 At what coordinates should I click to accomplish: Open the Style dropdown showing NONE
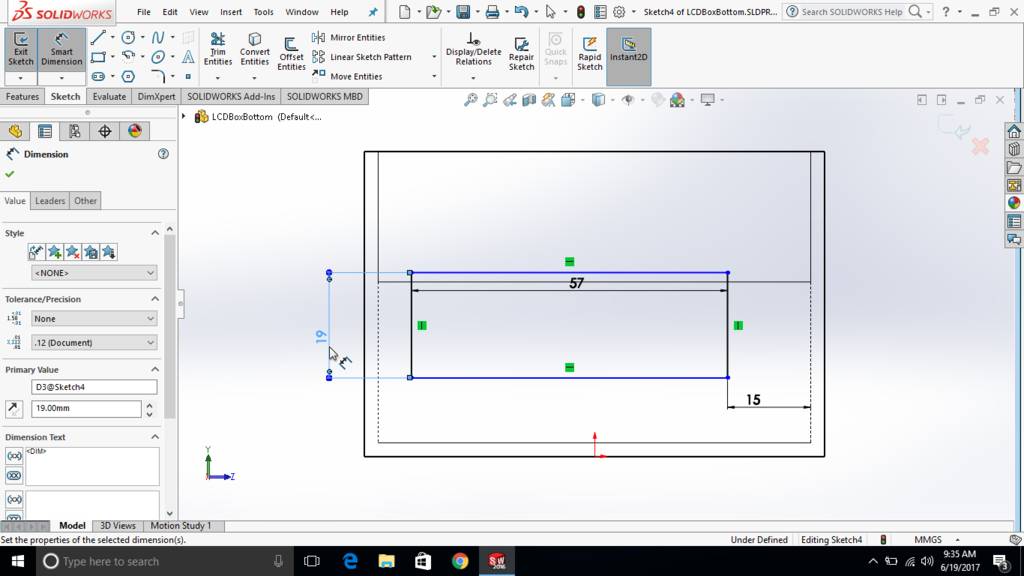click(x=94, y=273)
